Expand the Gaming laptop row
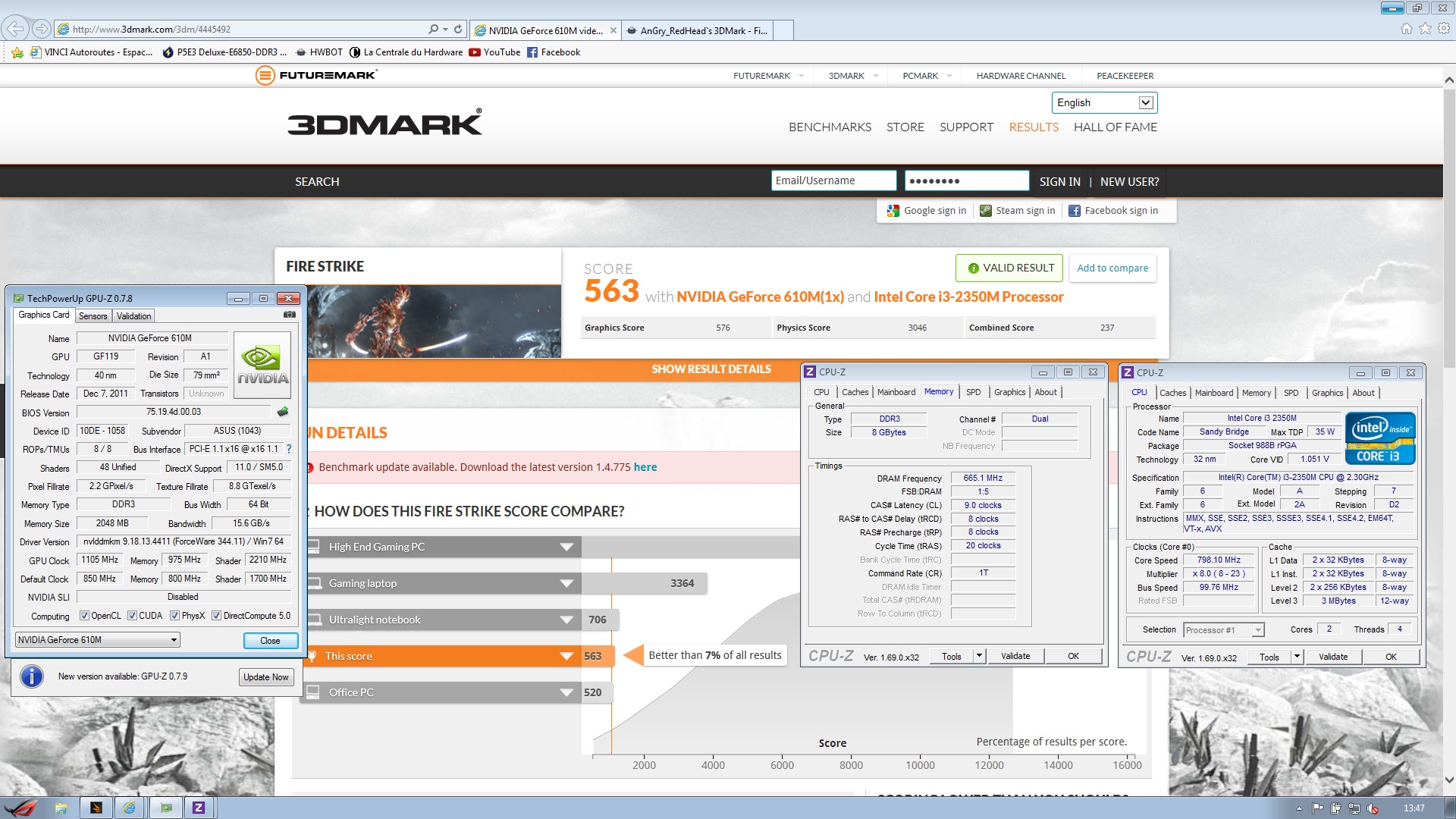 [566, 583]
